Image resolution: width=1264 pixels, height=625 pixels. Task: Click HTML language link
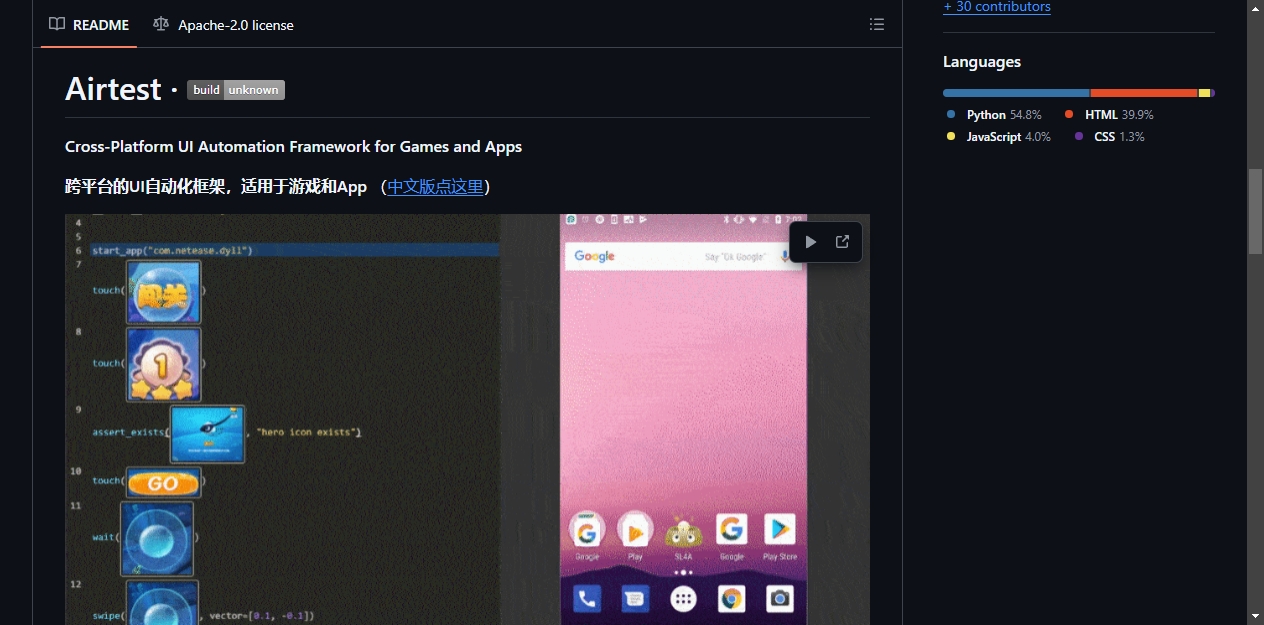click(x=1109, y=115)
